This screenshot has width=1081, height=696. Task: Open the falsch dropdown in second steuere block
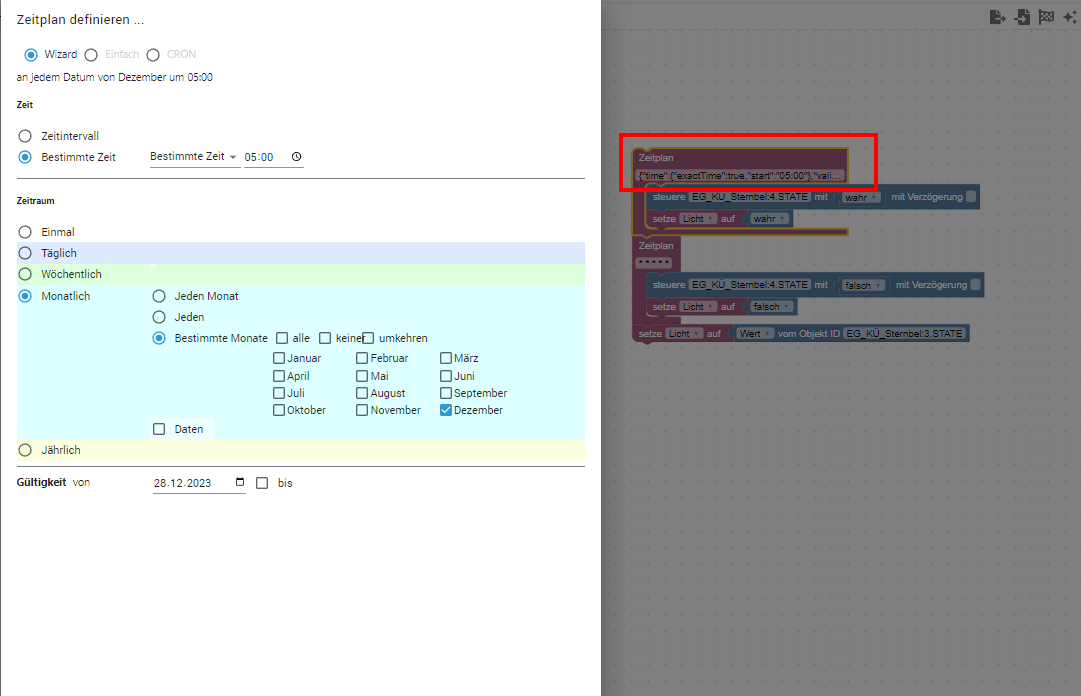coord(863,285)
